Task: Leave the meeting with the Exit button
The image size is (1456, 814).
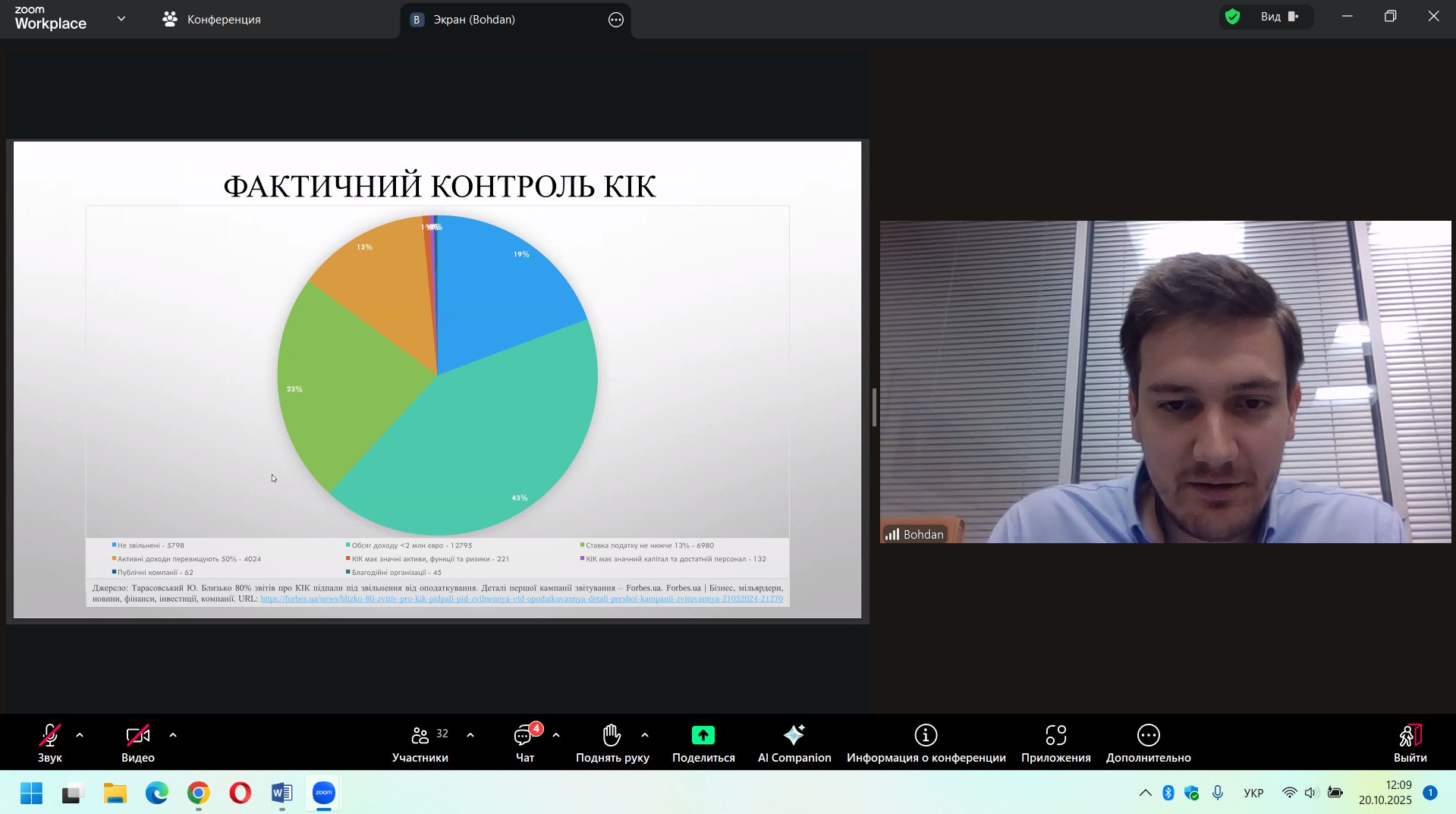Action: 1410,743
